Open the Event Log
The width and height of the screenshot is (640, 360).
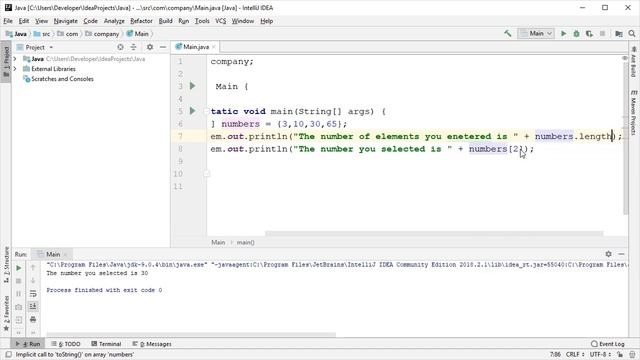pyautogui.click(x=608, y=344)
